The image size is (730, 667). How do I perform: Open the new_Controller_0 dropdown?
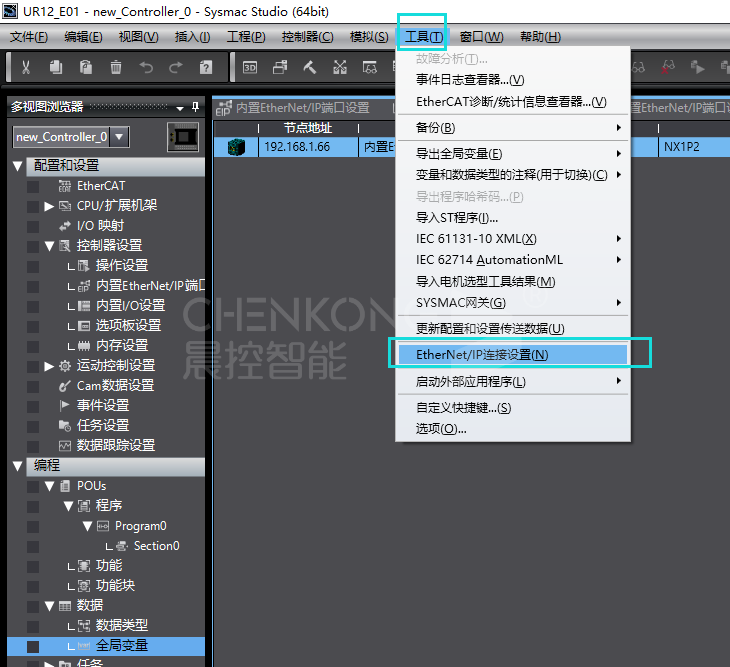(119, 137)
